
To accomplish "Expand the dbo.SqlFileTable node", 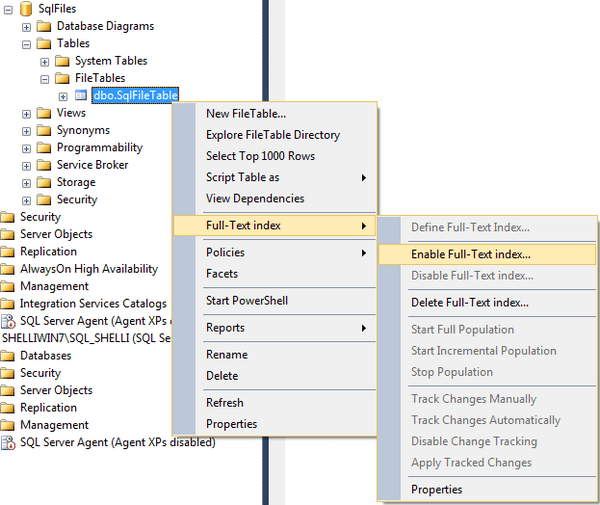I will (63, 96).
